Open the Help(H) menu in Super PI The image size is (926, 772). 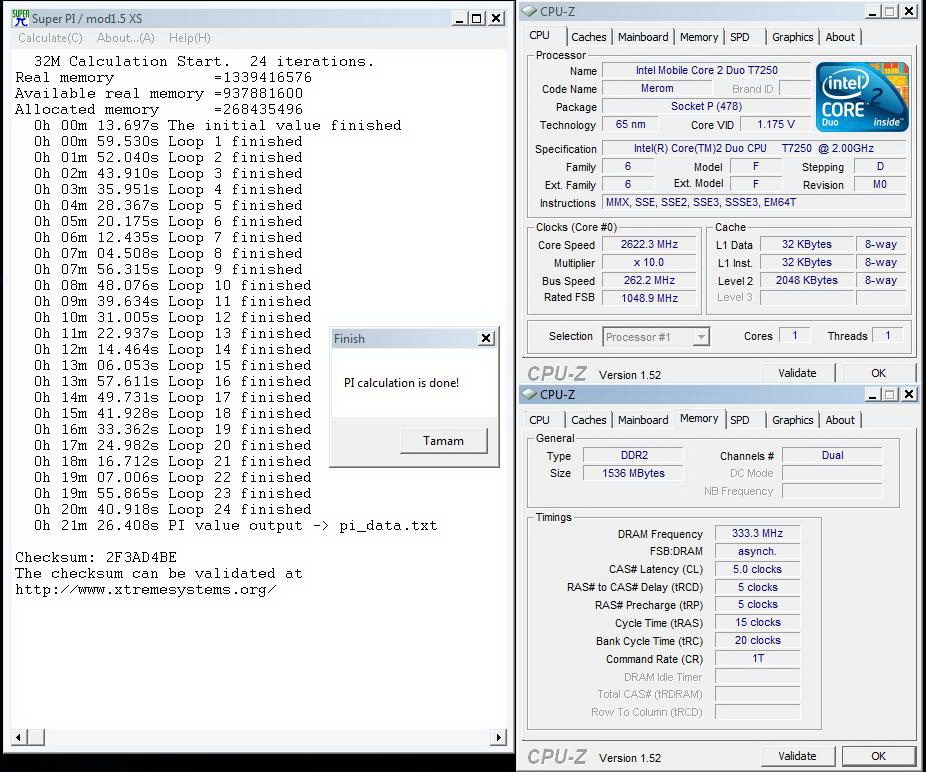click(190, 38)
